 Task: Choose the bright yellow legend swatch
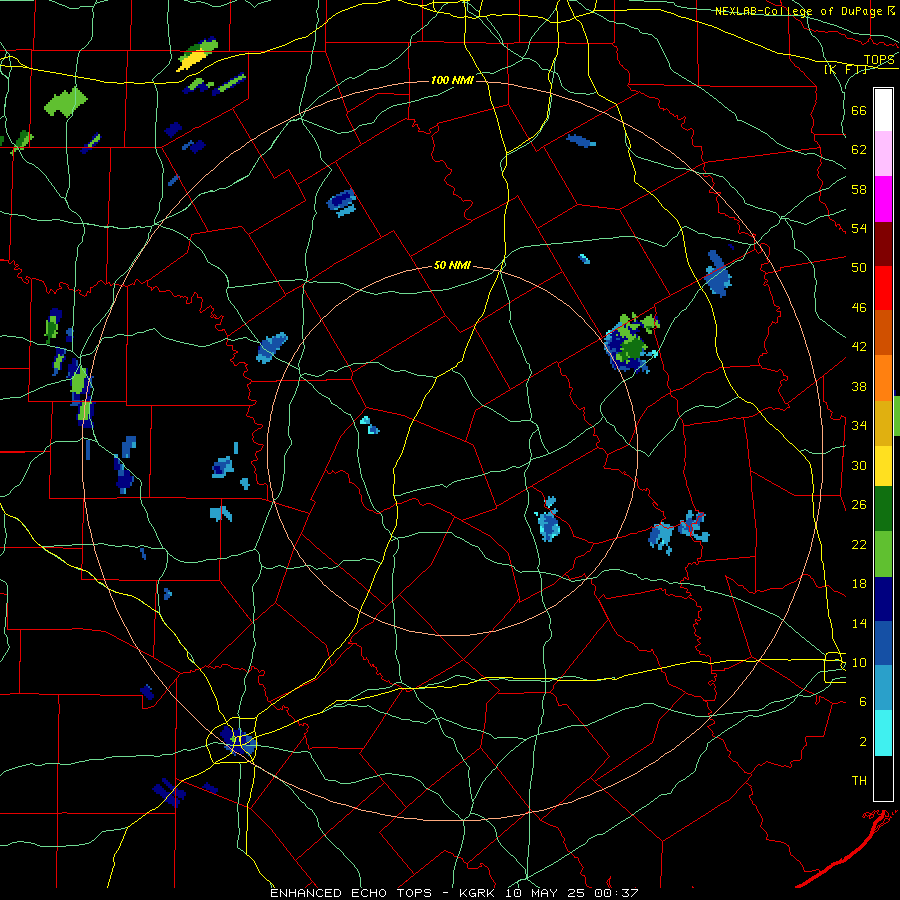[883, 465]
